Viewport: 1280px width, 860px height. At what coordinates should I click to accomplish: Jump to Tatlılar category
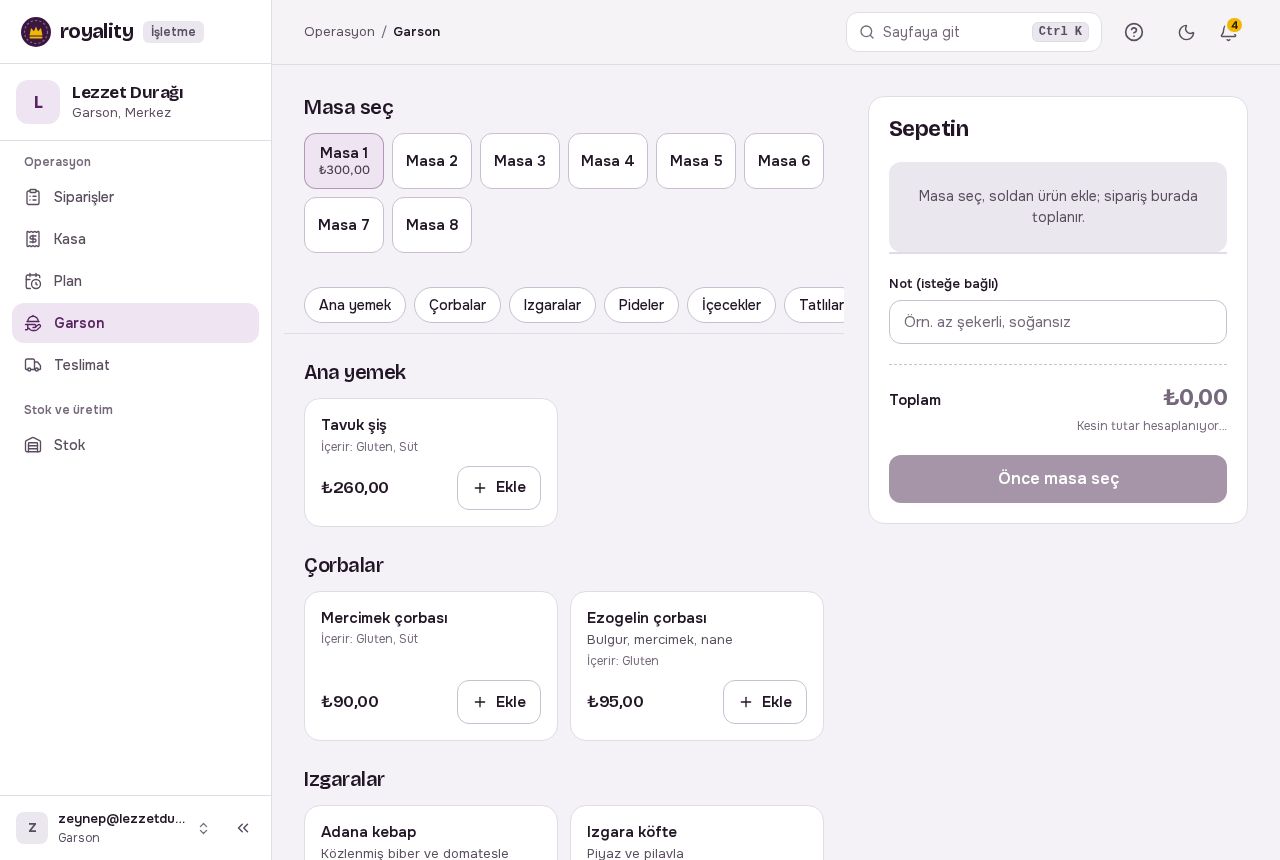click(x=815, y=305)
